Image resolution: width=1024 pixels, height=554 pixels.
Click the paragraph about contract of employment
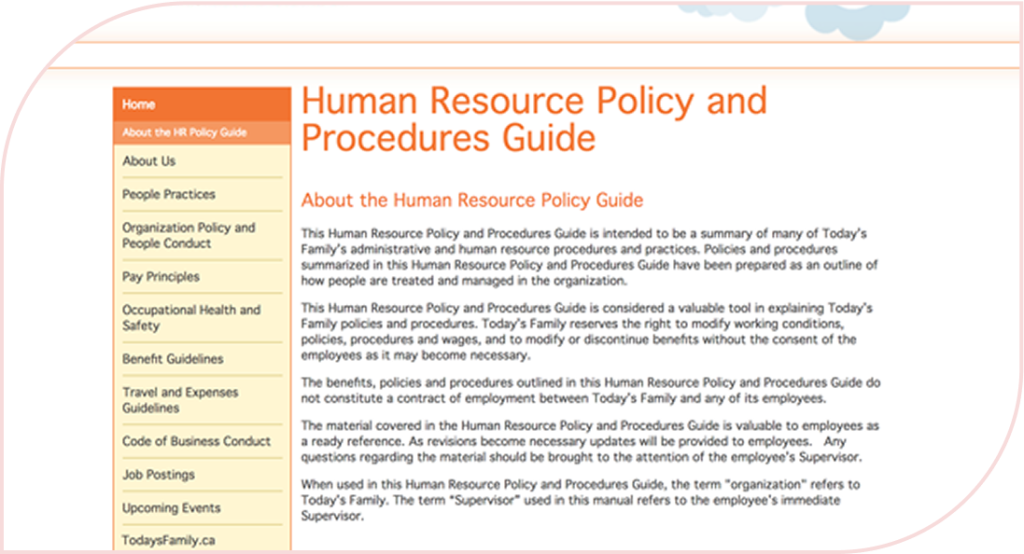coord(590,391)
